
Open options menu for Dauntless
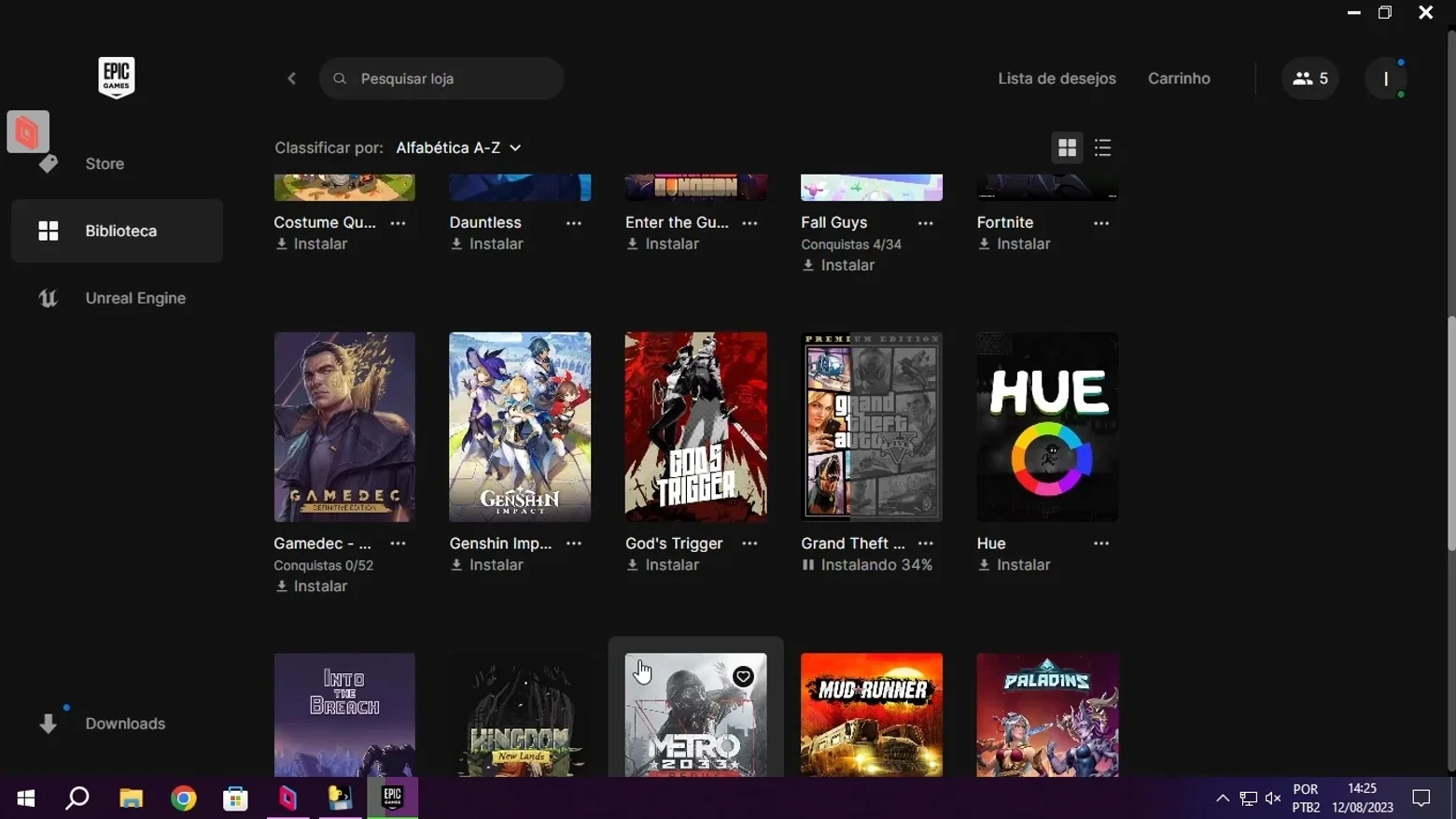coord(574,223)
